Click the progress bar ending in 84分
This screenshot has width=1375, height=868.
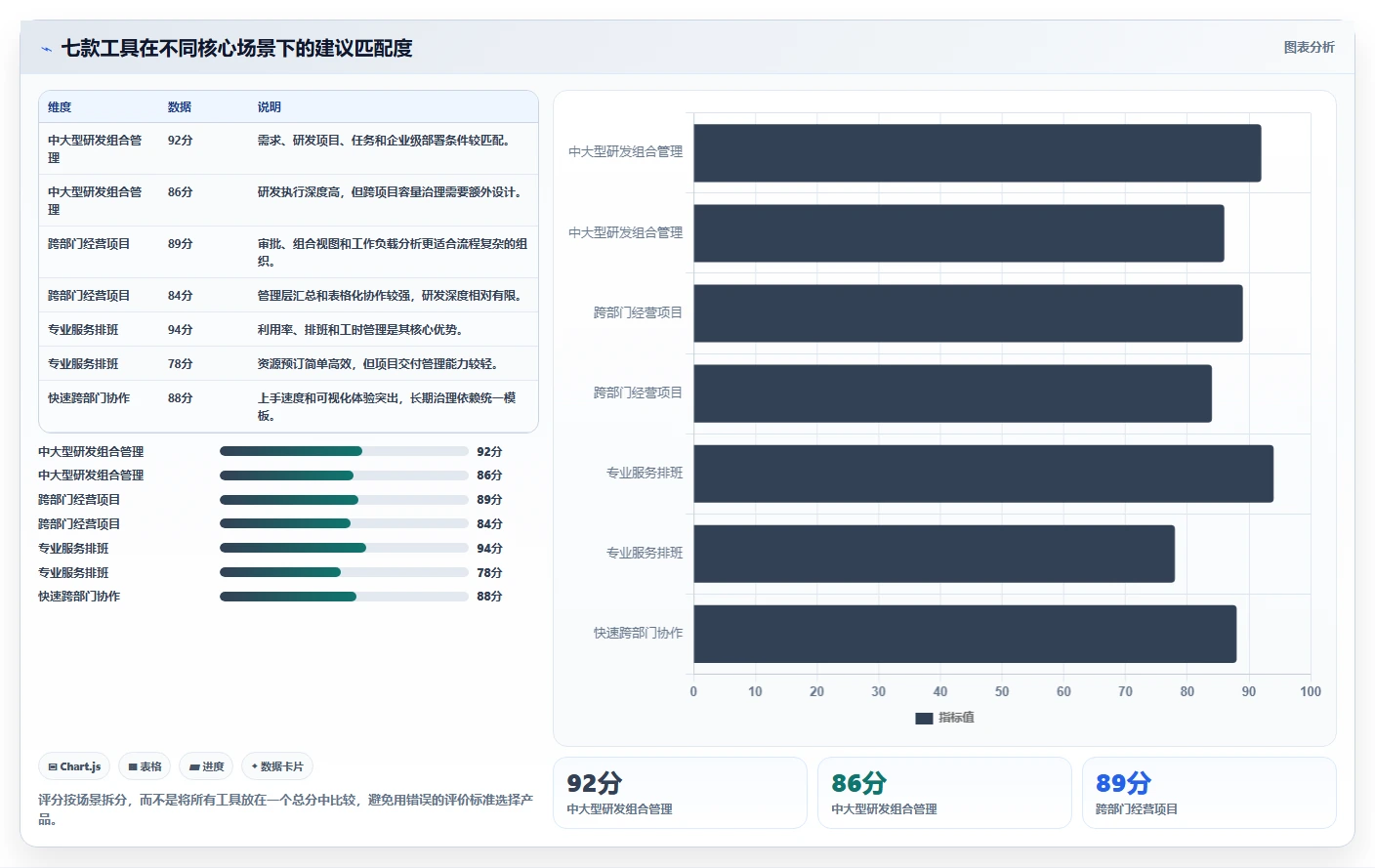point(344,523)
